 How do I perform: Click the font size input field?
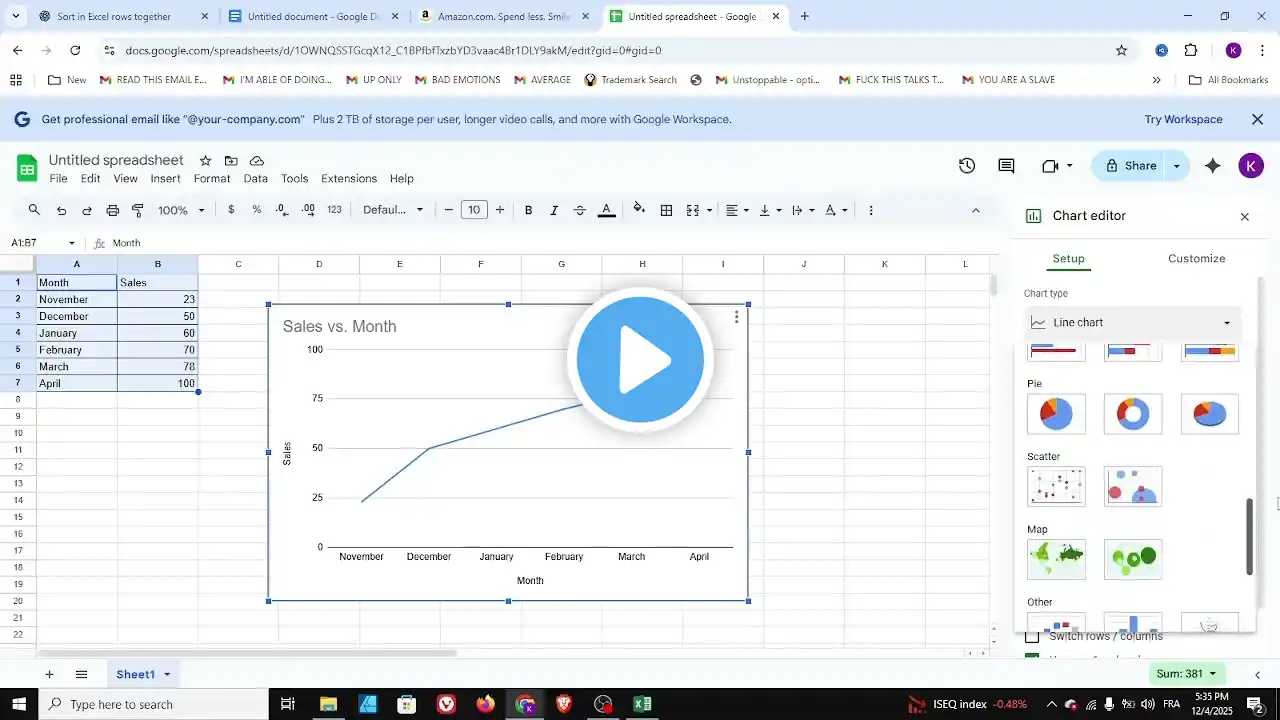[474, 210]
